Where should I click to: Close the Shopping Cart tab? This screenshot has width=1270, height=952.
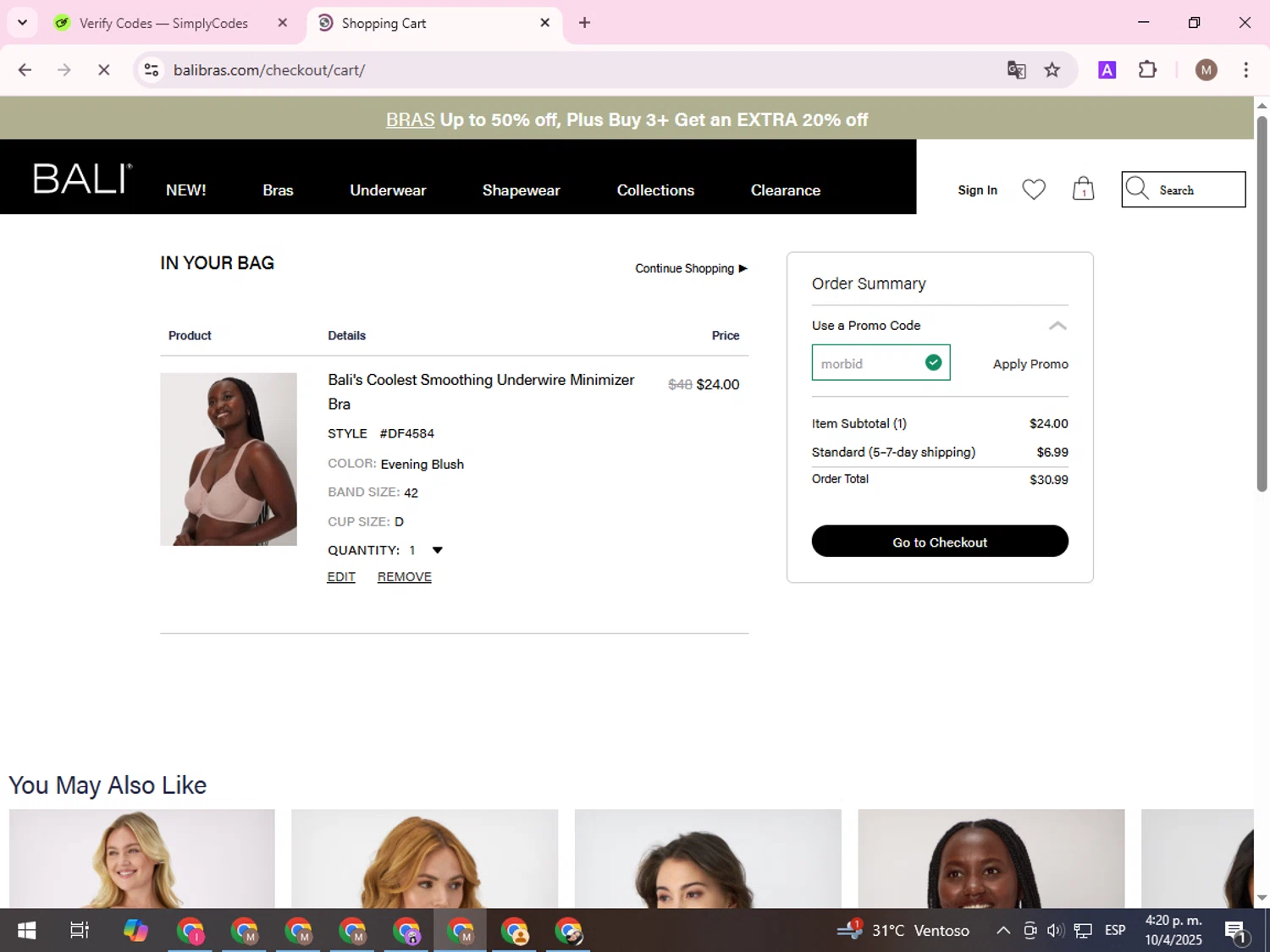click(x=544, y=23)
